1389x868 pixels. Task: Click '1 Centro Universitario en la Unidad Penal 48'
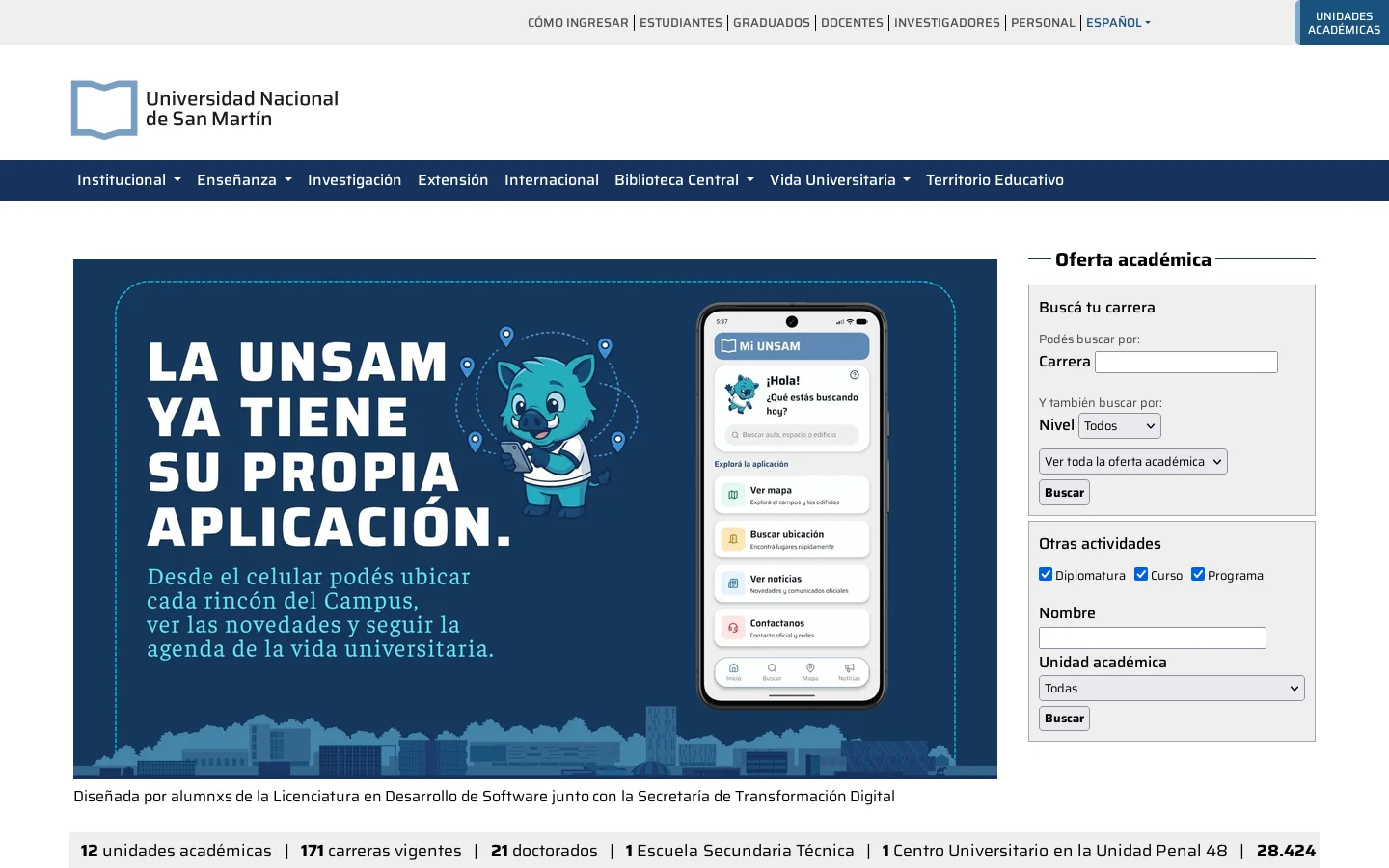click(1054, 851)
